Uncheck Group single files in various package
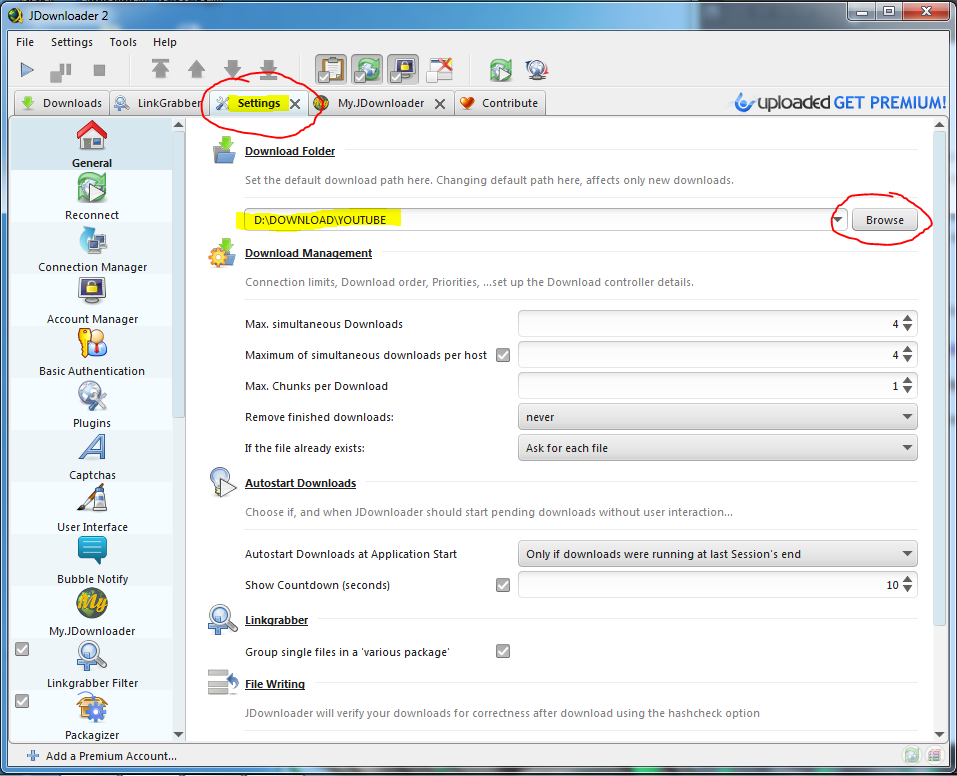This screenshot has width=957, height=776. coord(503,652)
